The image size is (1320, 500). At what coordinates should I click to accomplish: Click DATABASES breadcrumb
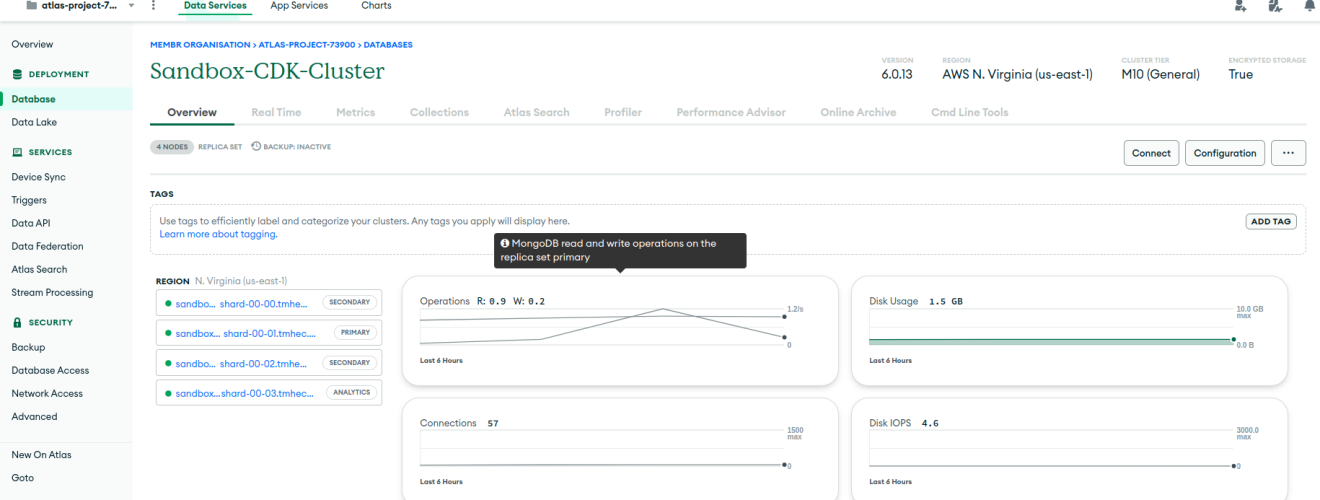point(388,45)
